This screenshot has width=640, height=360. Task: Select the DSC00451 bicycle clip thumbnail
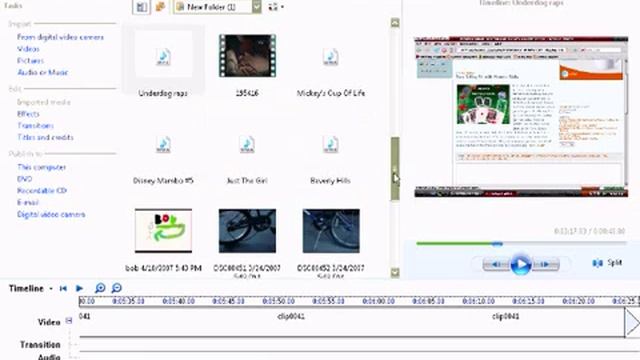pyautogui.click(x=247, y=231)
